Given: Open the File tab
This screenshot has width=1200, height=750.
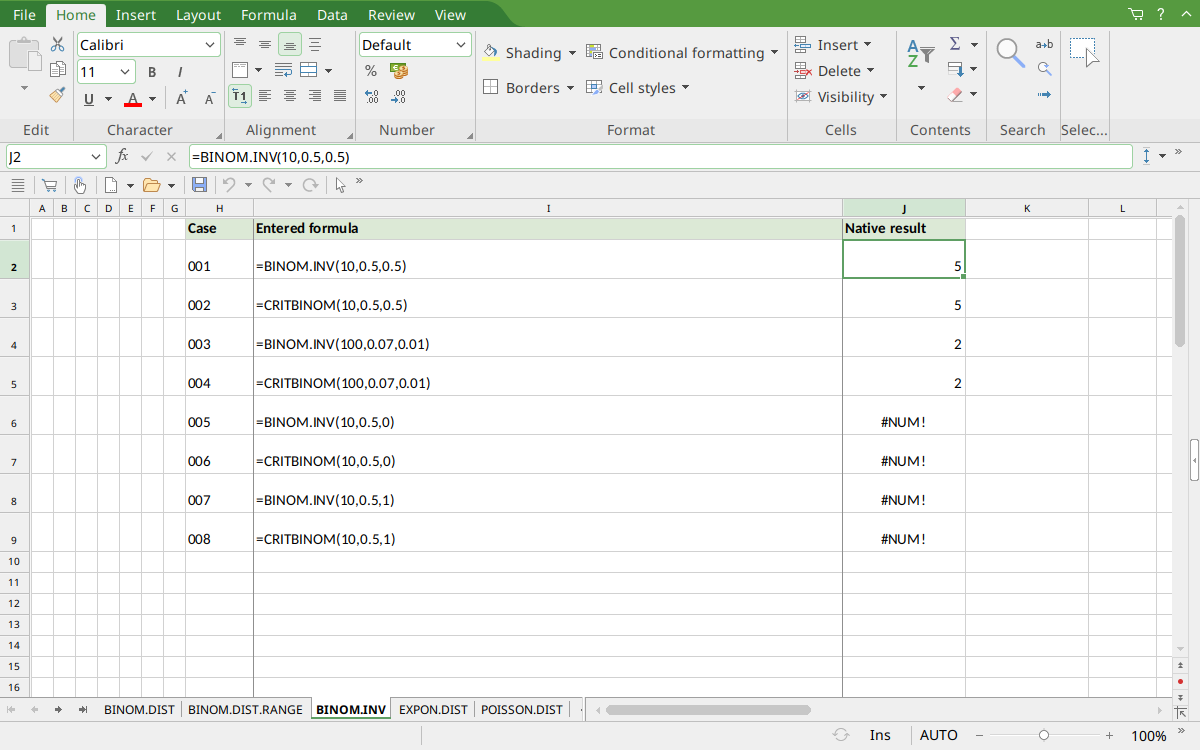Looking at the screenshot, I should coord(24,15).
